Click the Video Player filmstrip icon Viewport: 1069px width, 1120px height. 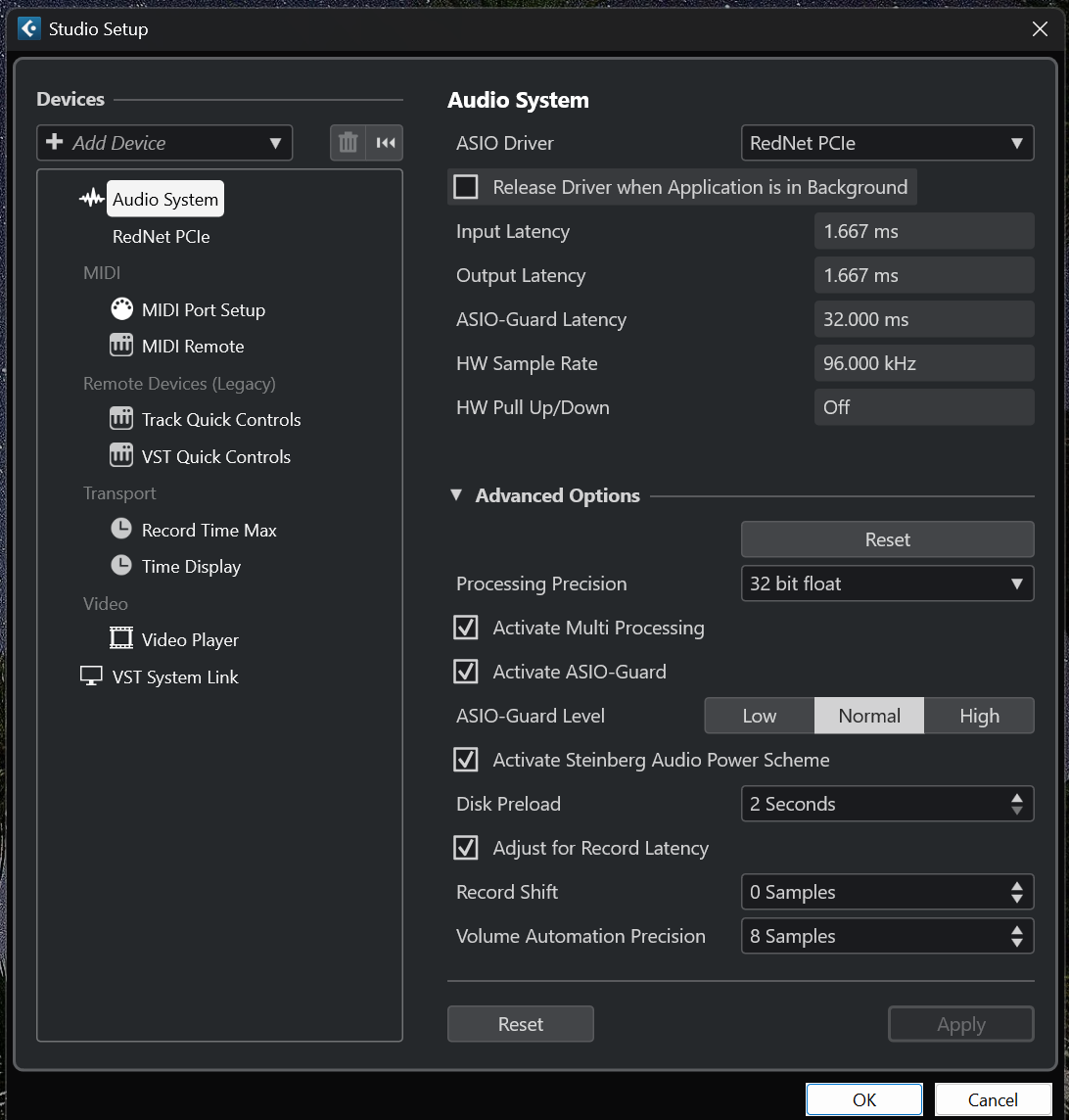121,638
